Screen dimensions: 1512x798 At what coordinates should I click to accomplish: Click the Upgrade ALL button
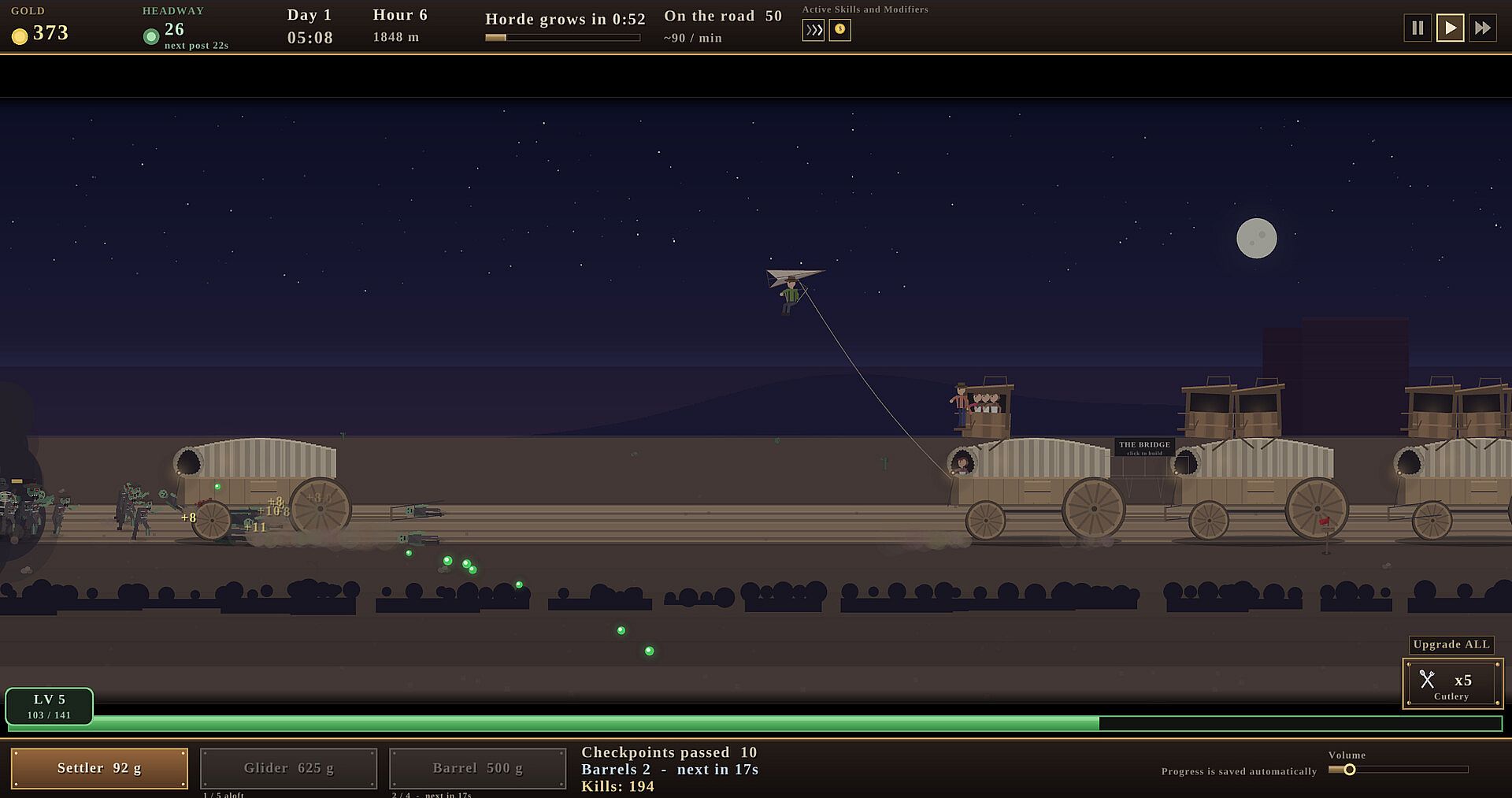click(1451, 644)
